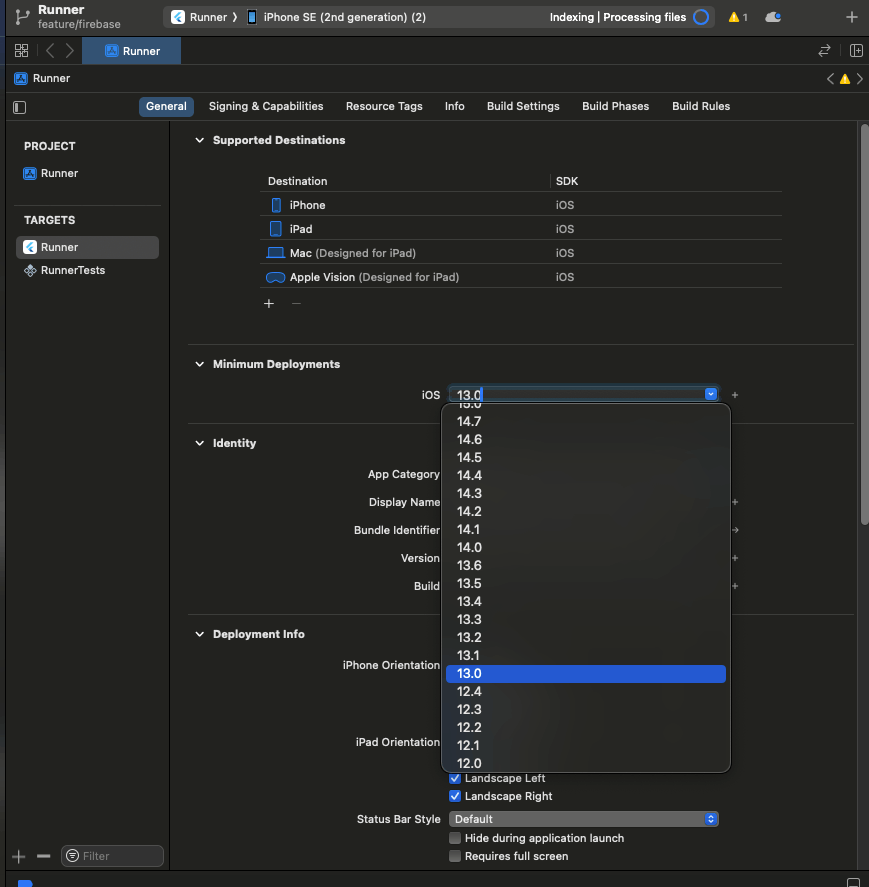This screenshot has width=869, height=887.
Task: Switch to the General tab
Action: point(166,106)
